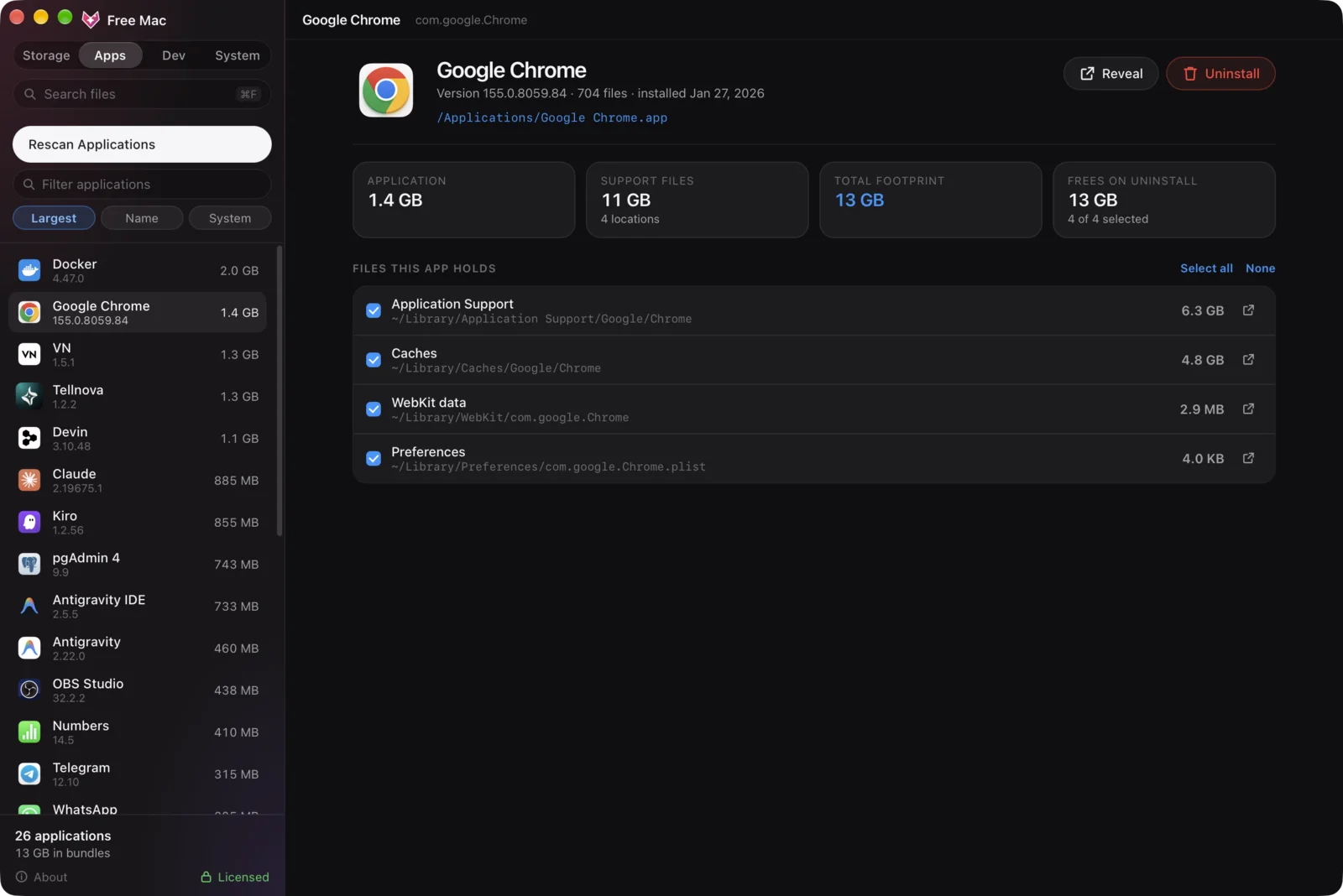Switch to the Dev tab

pyautogui.click(x=174, y=55)
